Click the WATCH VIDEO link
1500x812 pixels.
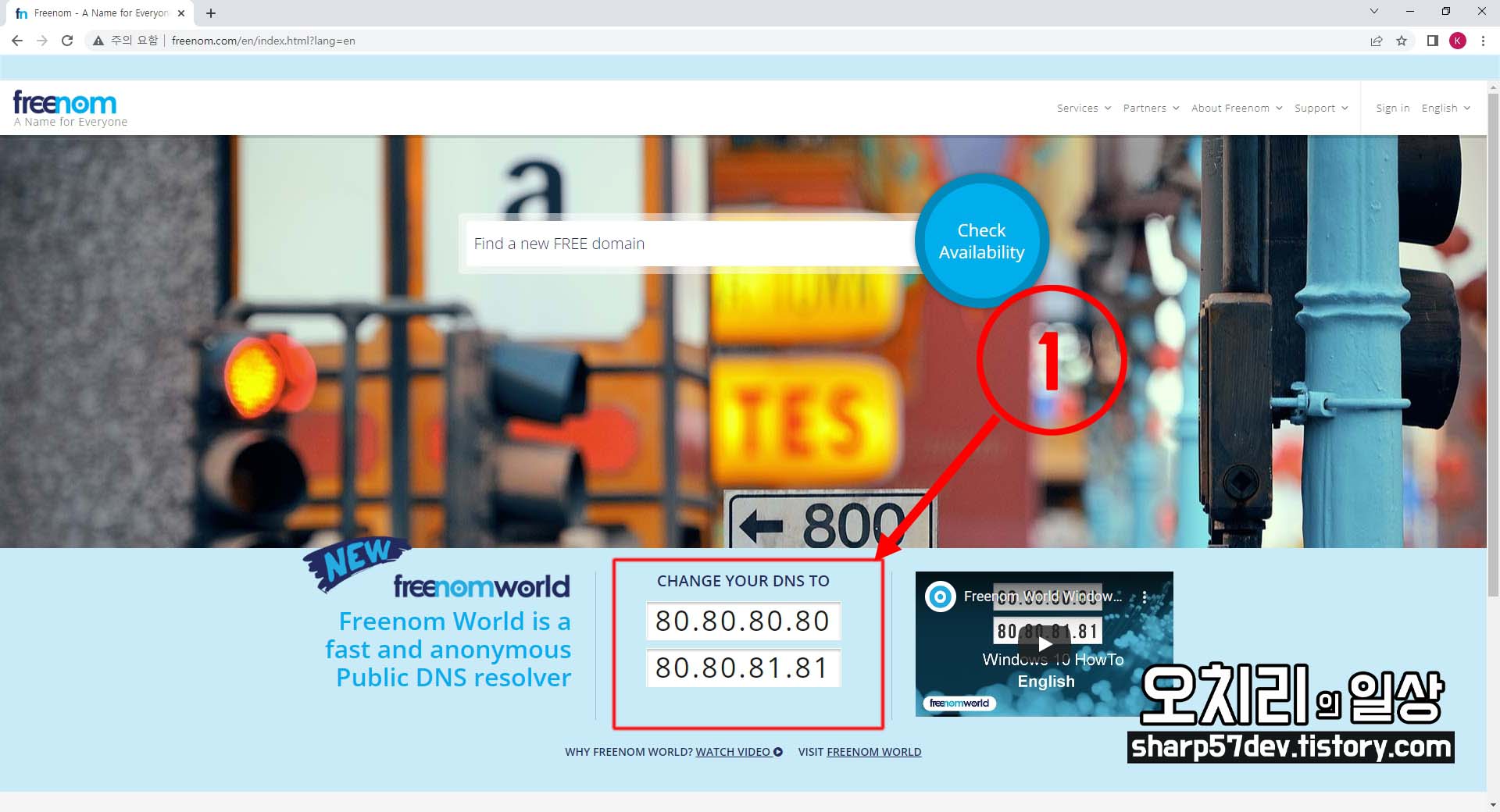coord(739,752)
